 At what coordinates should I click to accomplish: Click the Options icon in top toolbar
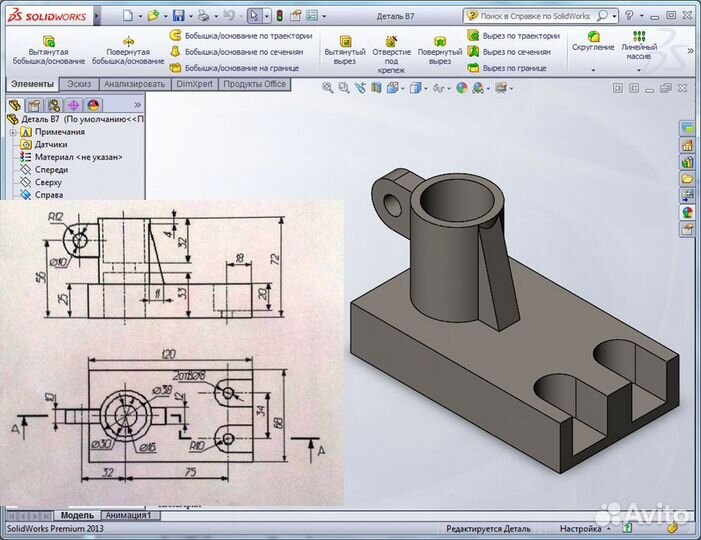tap(312, 16)
